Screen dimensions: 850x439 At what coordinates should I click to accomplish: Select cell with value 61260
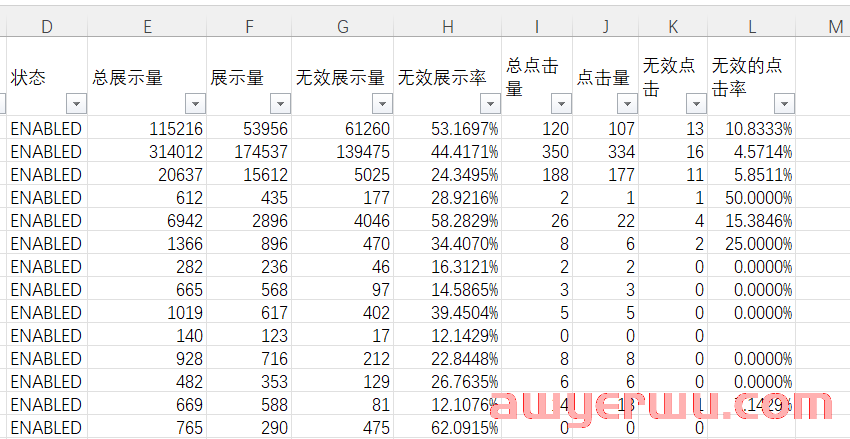(343, 128)
